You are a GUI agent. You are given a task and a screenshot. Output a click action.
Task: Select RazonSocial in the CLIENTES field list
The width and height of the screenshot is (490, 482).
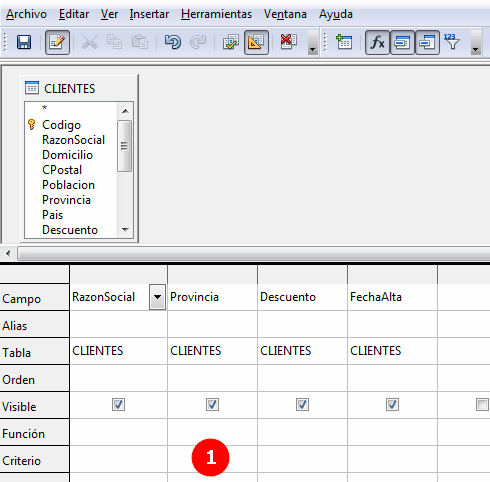[73, 140]
